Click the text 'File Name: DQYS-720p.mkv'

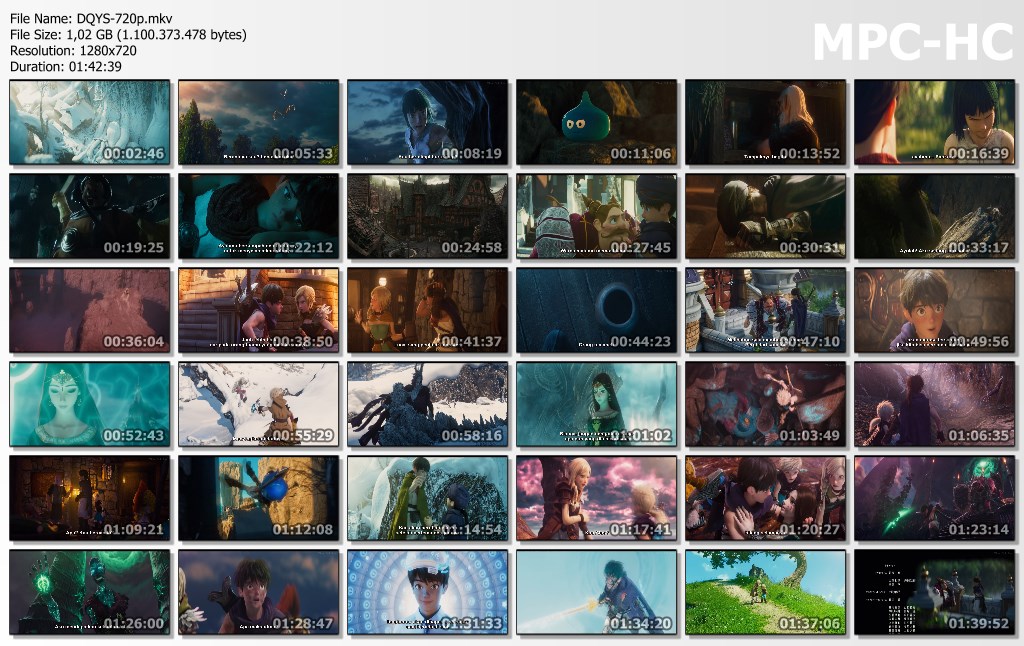click(x=91, y=18)
